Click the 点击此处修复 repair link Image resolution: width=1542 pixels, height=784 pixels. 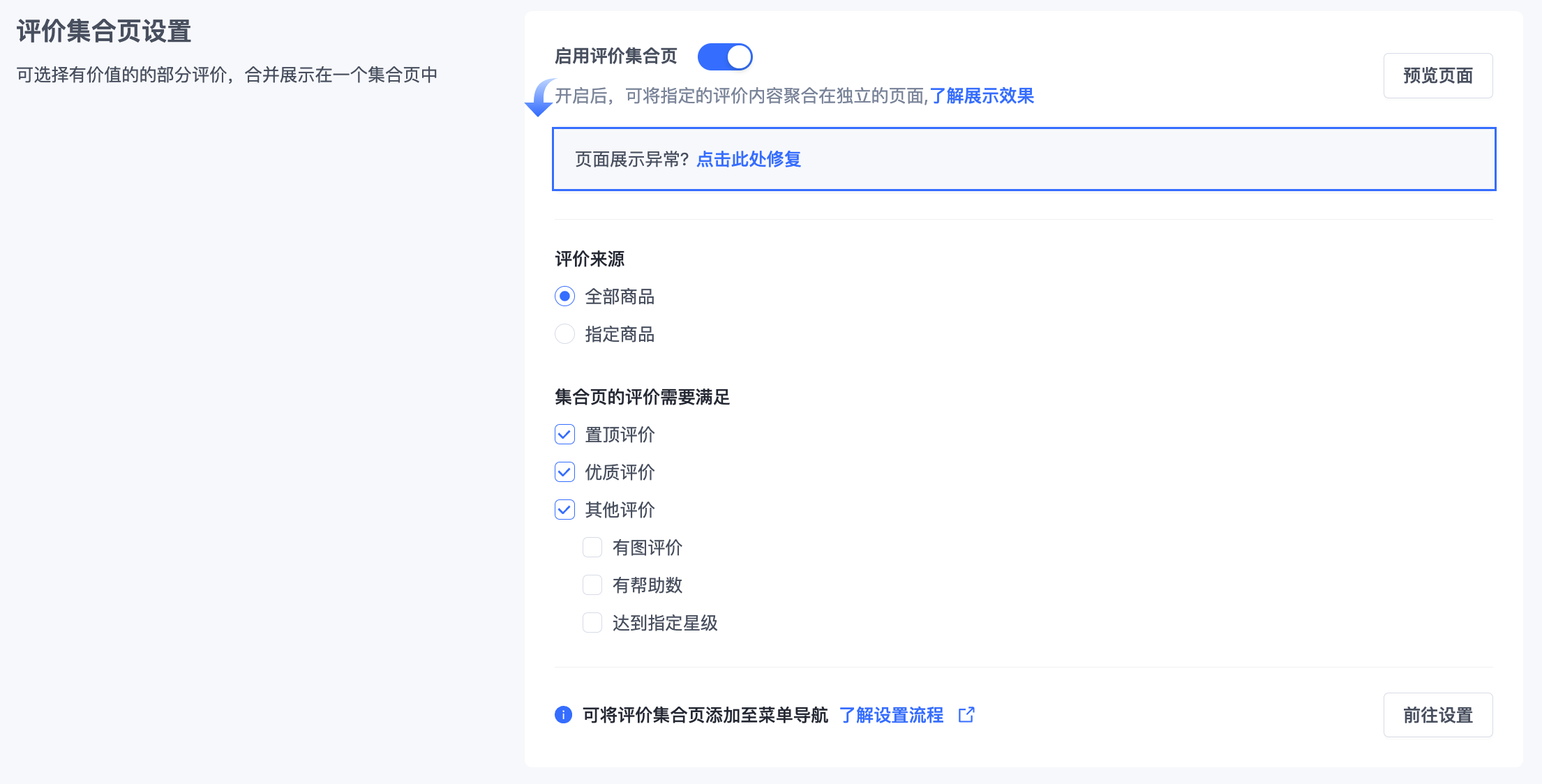tap(747, 159)
